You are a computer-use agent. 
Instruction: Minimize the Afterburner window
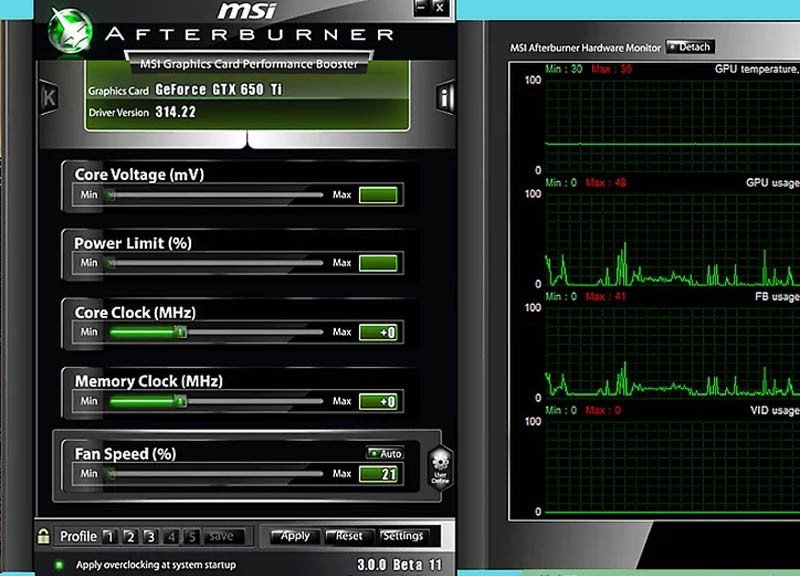click(x=421, y=7)
